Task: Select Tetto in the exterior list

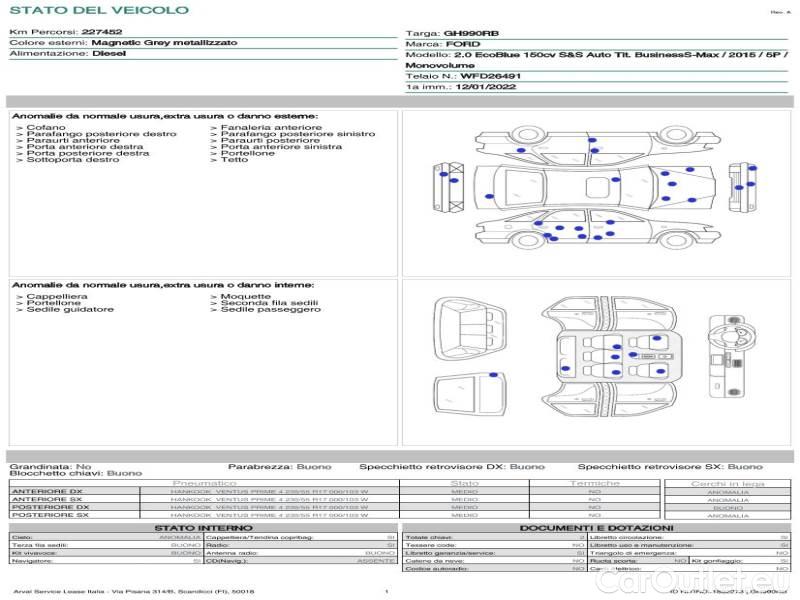Action: (234, 160)
